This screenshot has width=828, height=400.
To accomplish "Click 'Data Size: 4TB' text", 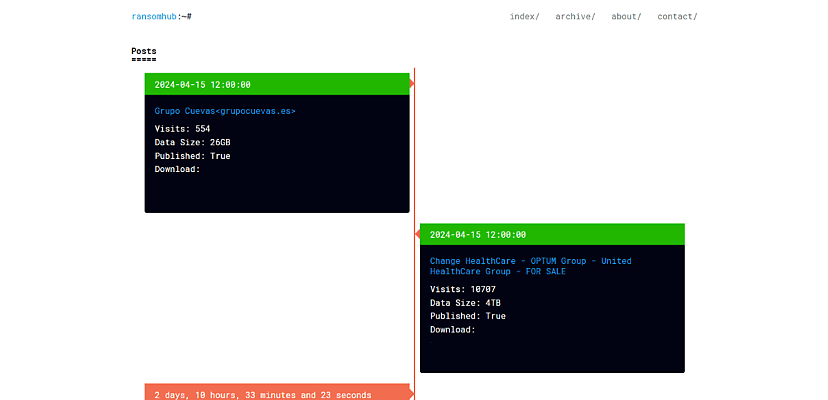I will coord(465,303).
